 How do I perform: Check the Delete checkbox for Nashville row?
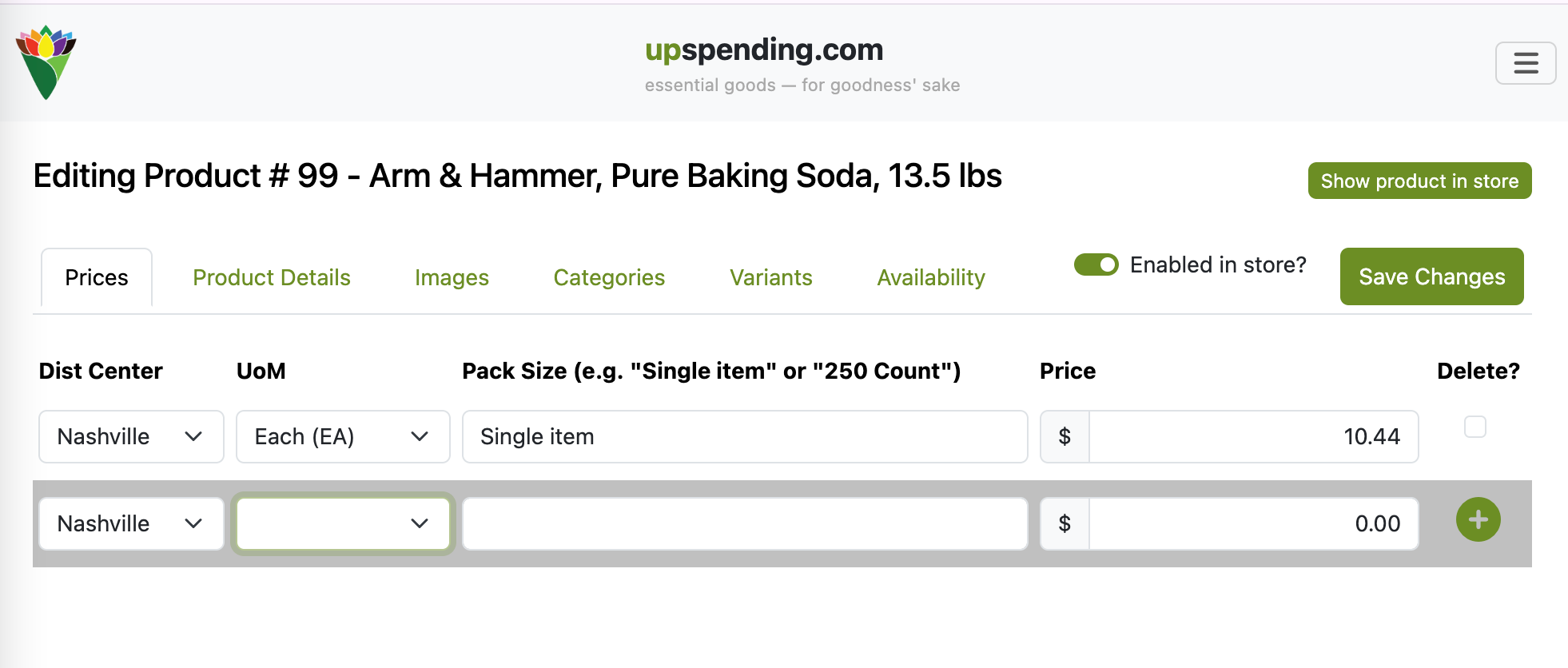click(1474, 427)
